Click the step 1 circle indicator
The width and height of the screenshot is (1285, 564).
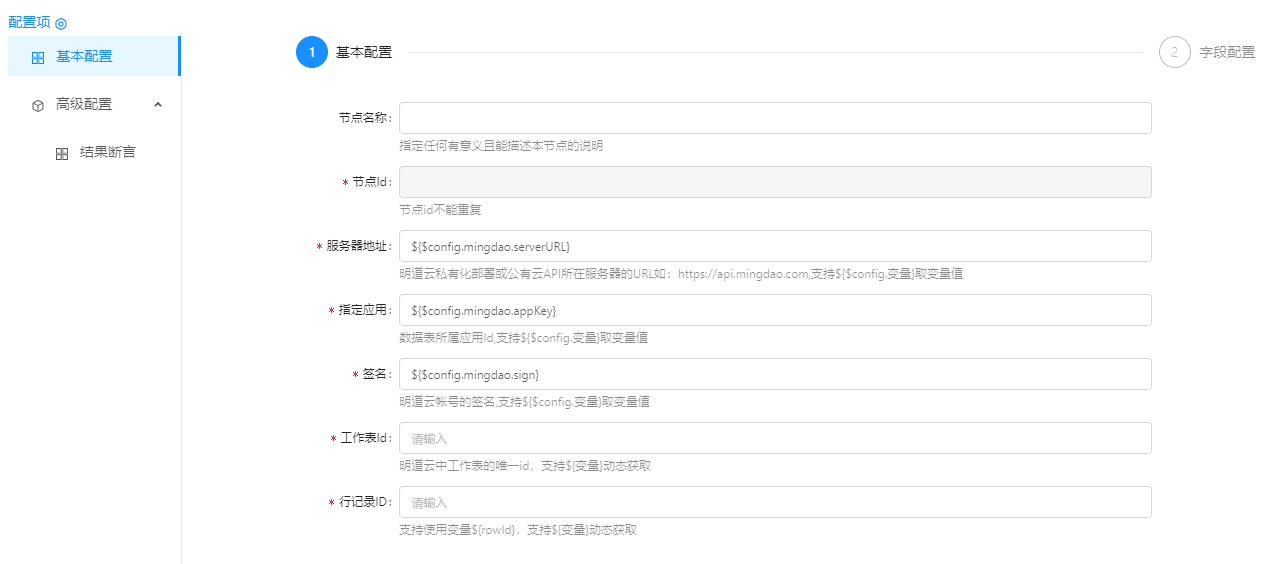312,52
